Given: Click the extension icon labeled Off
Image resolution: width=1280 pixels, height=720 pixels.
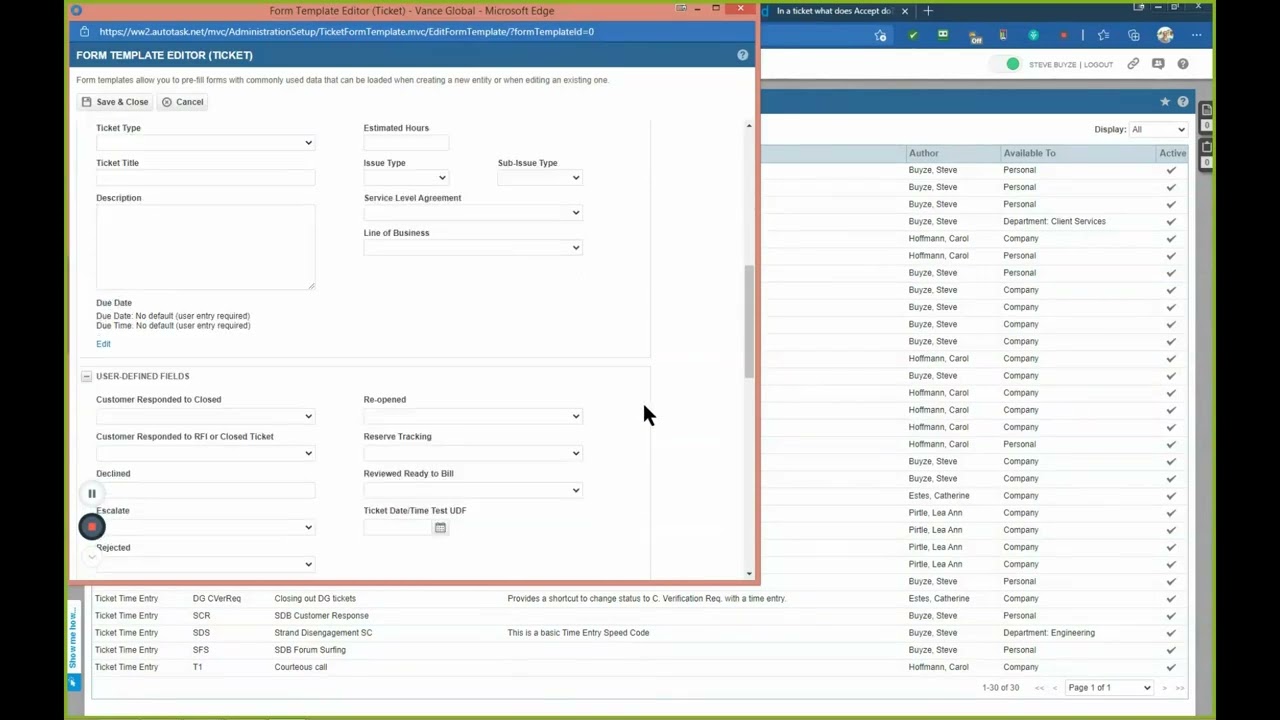Looking at the screenshot, I should click(x=975, y=37).
